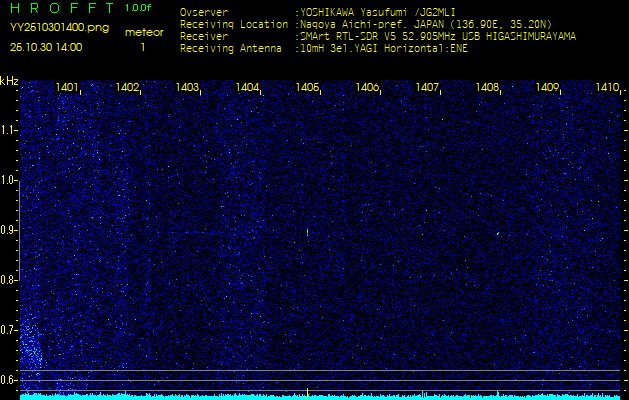Click the 1409 time tick label
This screenshot has height=400, width=629.
548,87
